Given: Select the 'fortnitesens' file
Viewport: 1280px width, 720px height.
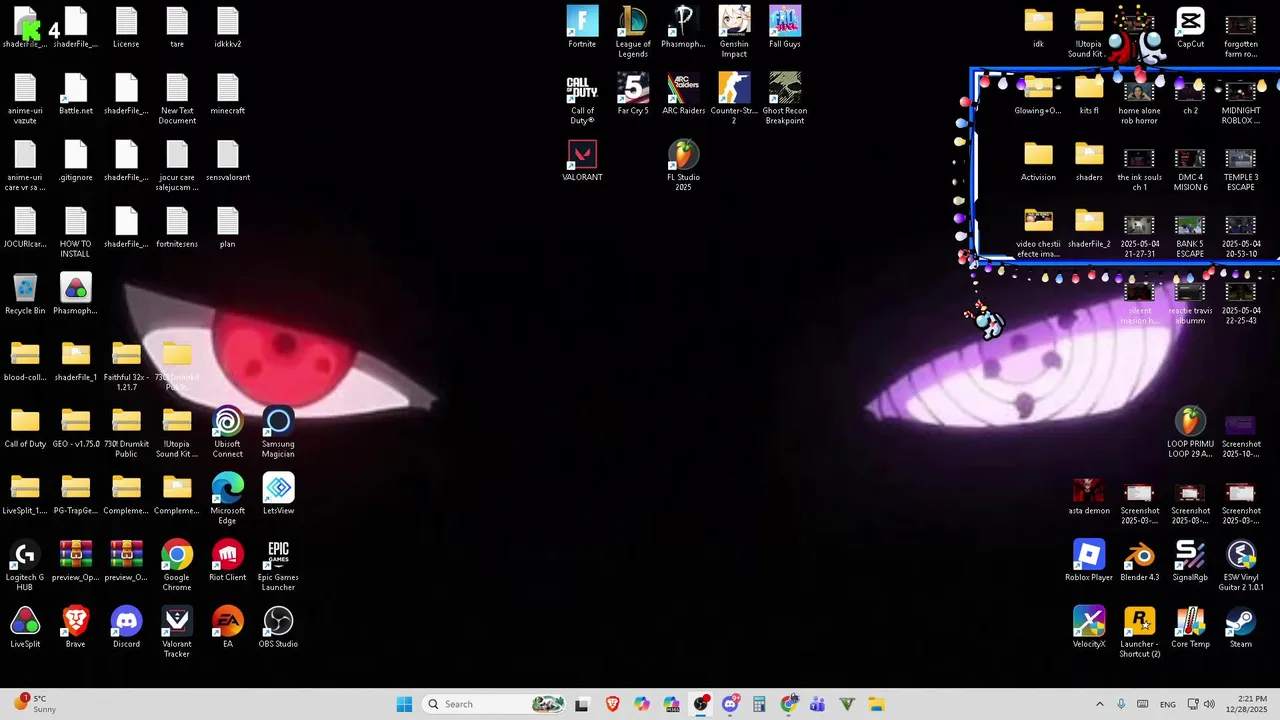Looking at the screenshot, I should point(177,227).
